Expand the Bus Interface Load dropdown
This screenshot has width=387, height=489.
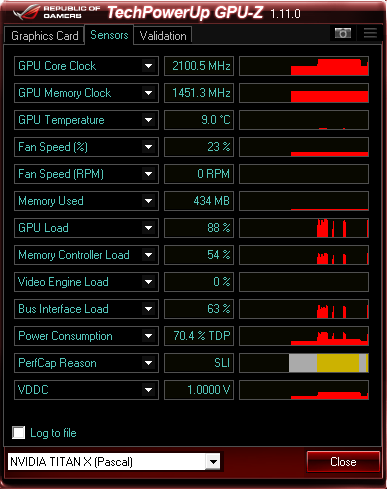click(148, 309)
